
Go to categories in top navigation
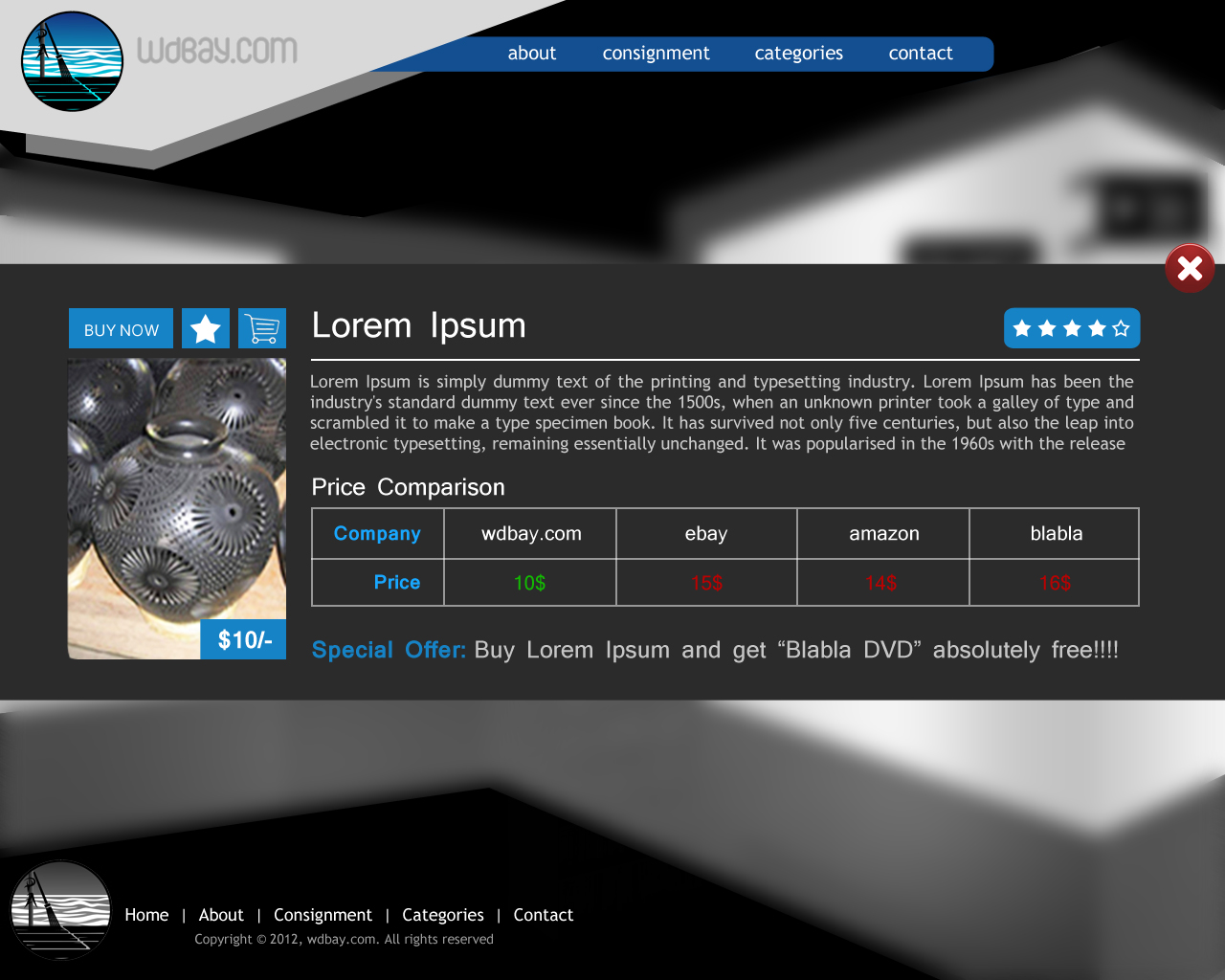tap(798, 54)
